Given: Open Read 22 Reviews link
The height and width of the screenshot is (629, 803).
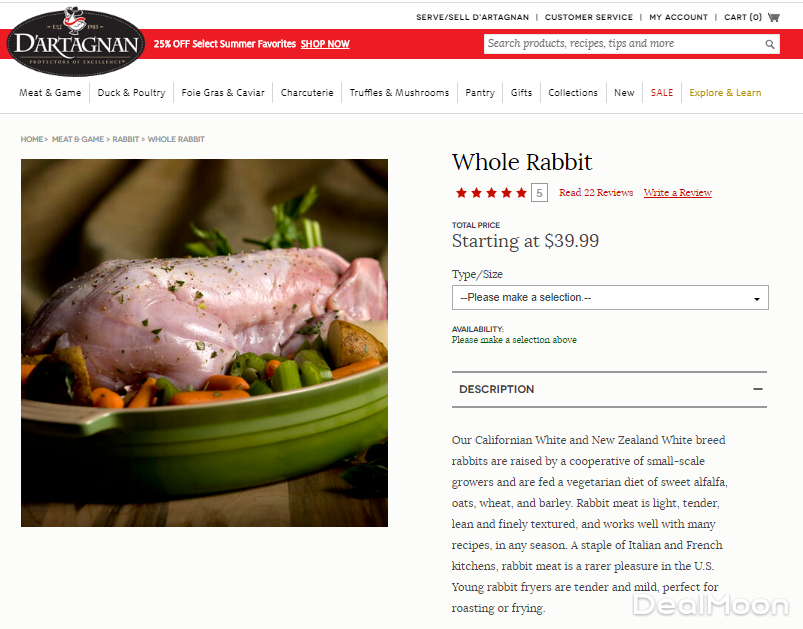Looking at the screenshot, I should (x=596, y=193).
